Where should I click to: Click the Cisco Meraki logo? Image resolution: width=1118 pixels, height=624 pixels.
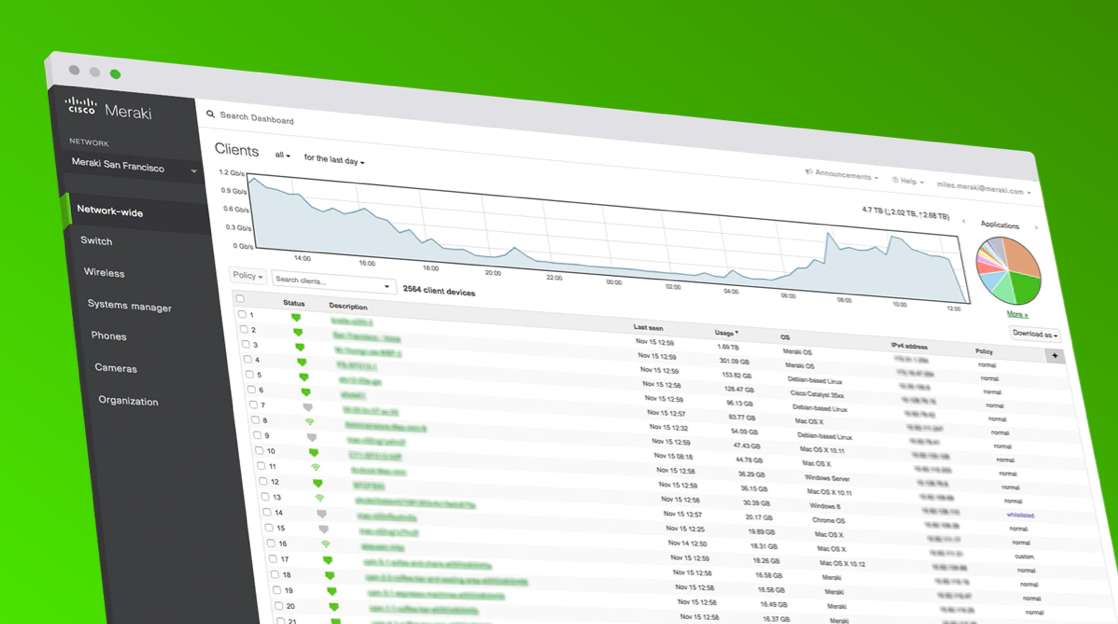[x=108, y=108]
